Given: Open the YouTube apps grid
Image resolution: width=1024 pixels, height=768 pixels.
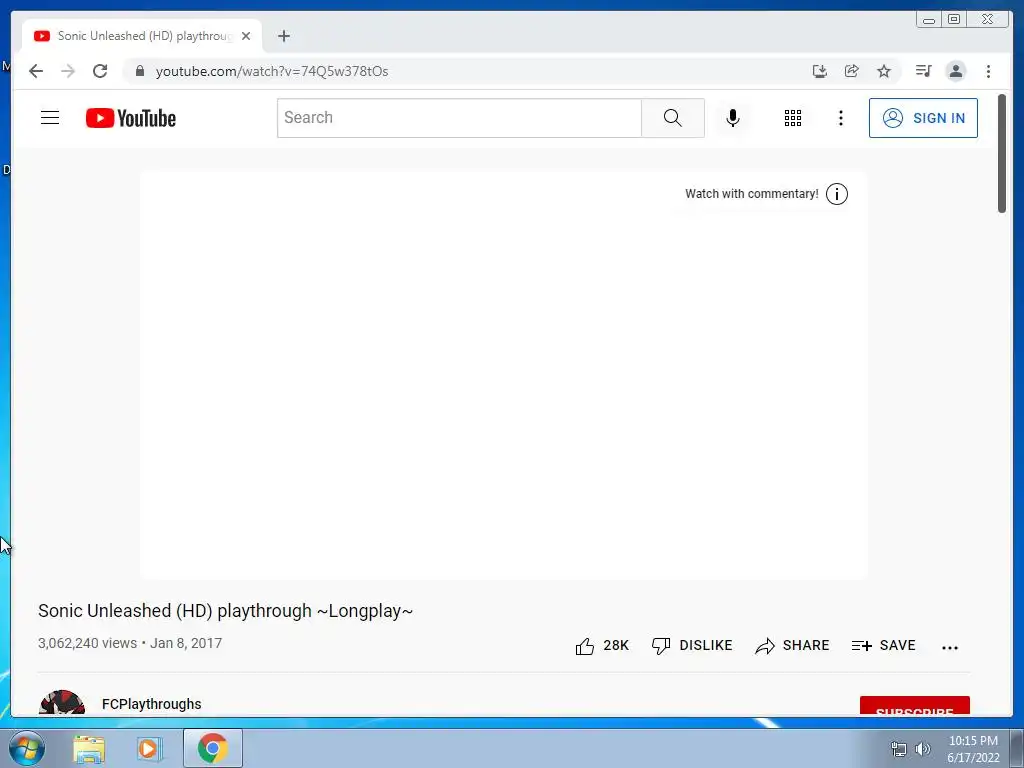Looking at the screenshot, I should [x=793, y=118].
